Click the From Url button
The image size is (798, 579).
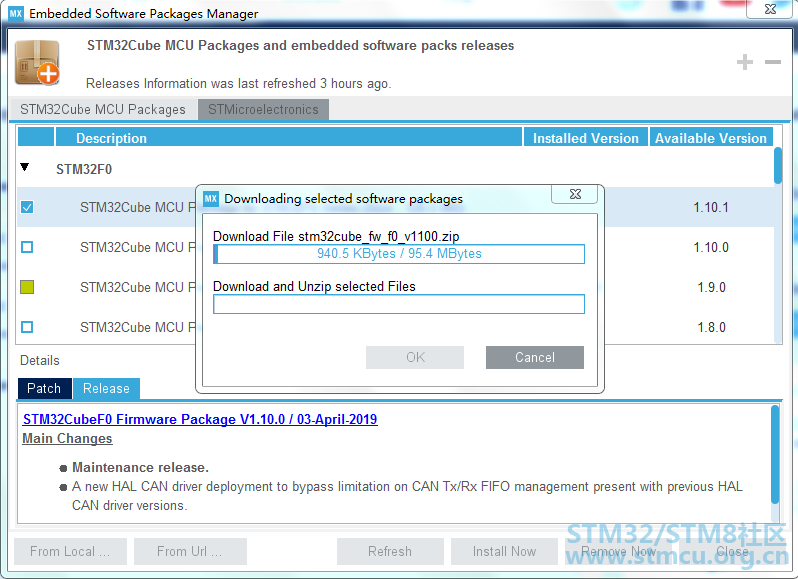(190, 552)
